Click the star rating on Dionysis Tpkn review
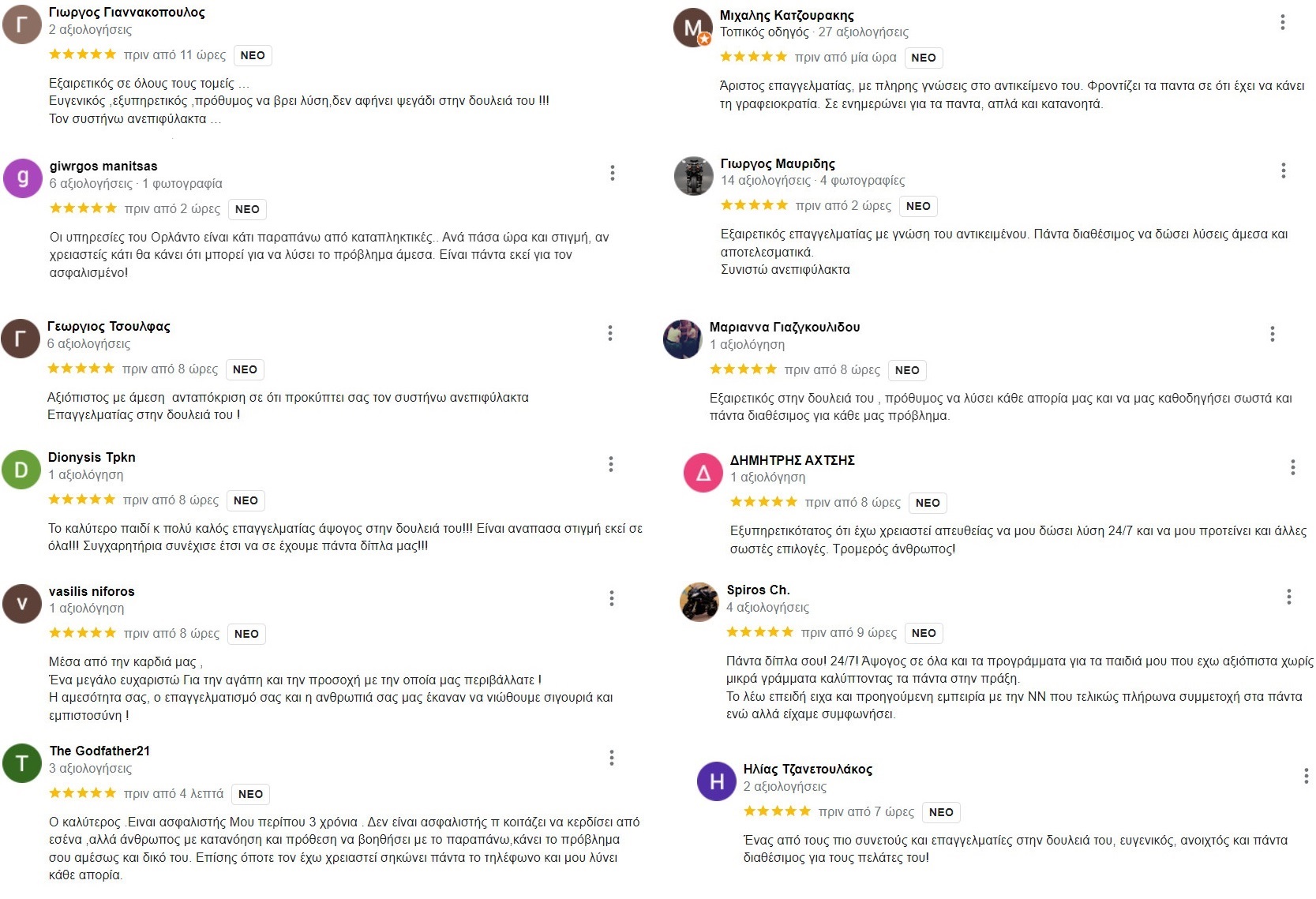This screenshot has width=1316, height=899. (x=81, y=500)
